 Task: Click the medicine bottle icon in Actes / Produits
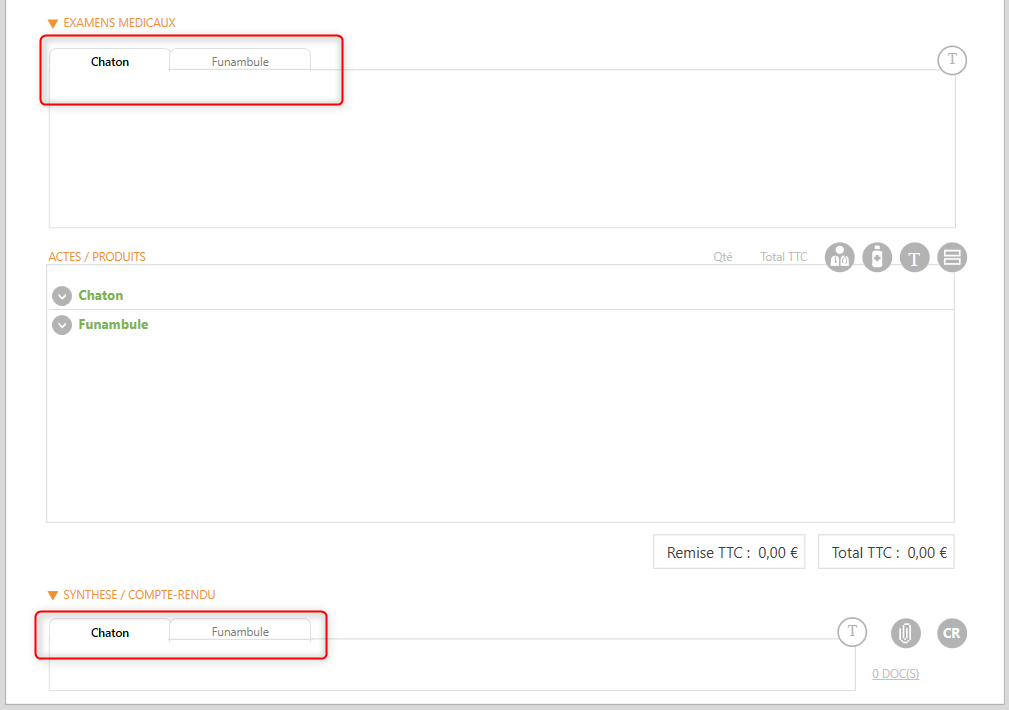tap(877, 257)
